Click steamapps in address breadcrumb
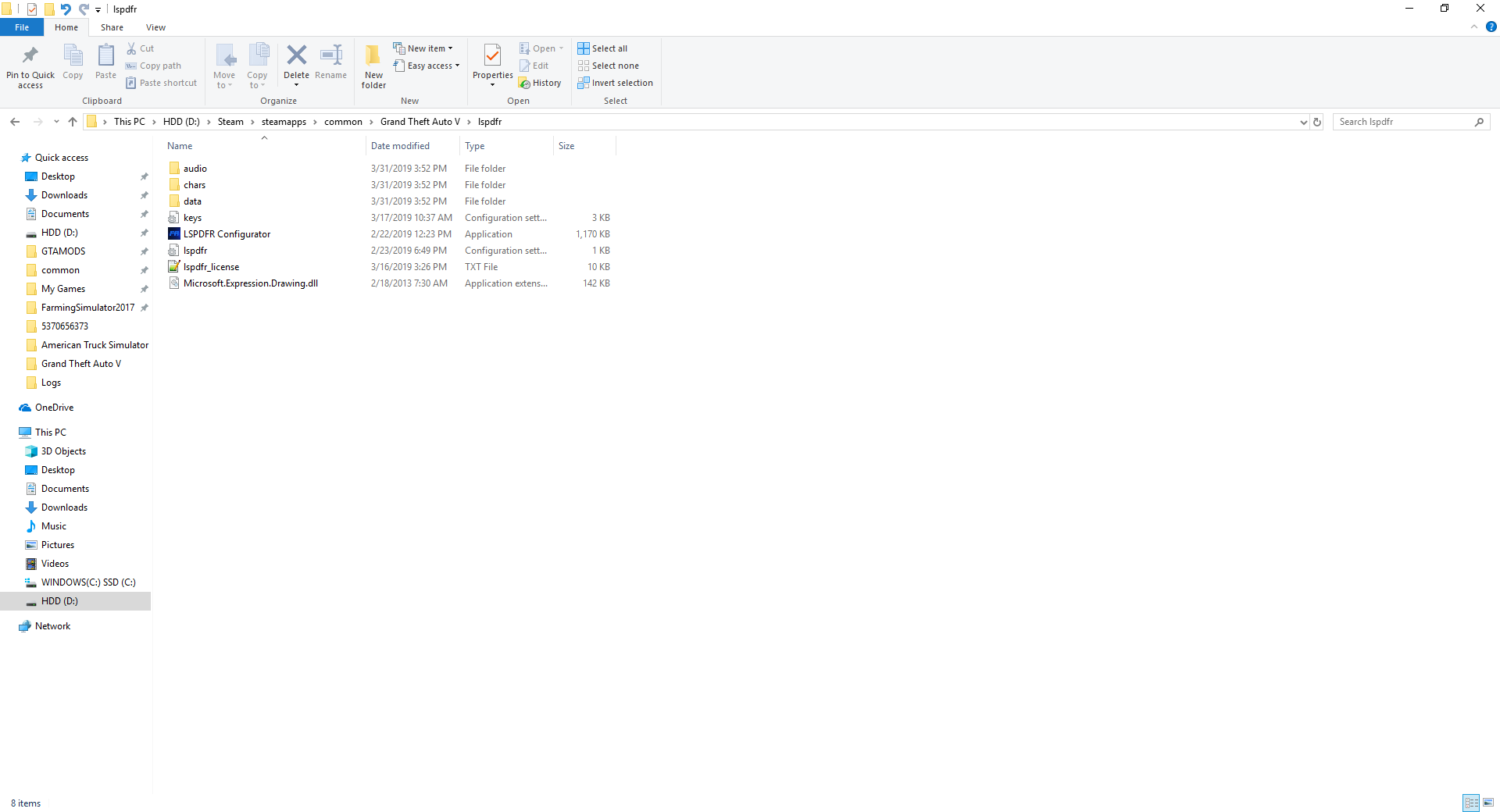 click(x=284, y=122)
